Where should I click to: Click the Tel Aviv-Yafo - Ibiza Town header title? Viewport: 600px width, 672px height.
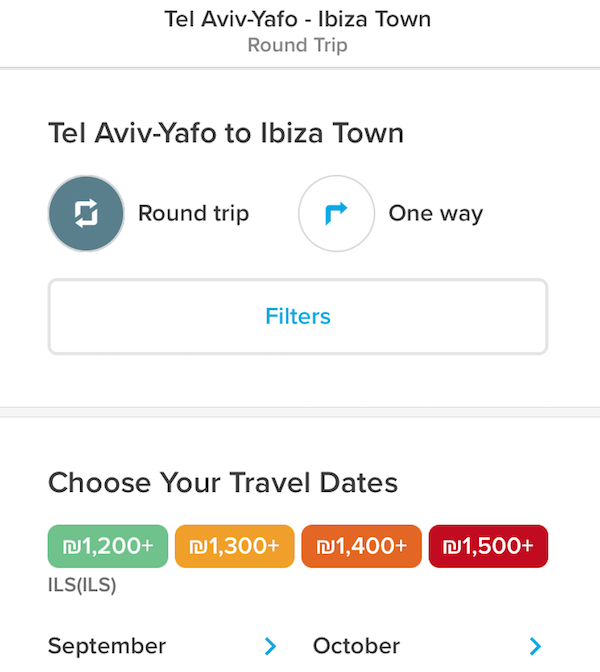(298, 19)
